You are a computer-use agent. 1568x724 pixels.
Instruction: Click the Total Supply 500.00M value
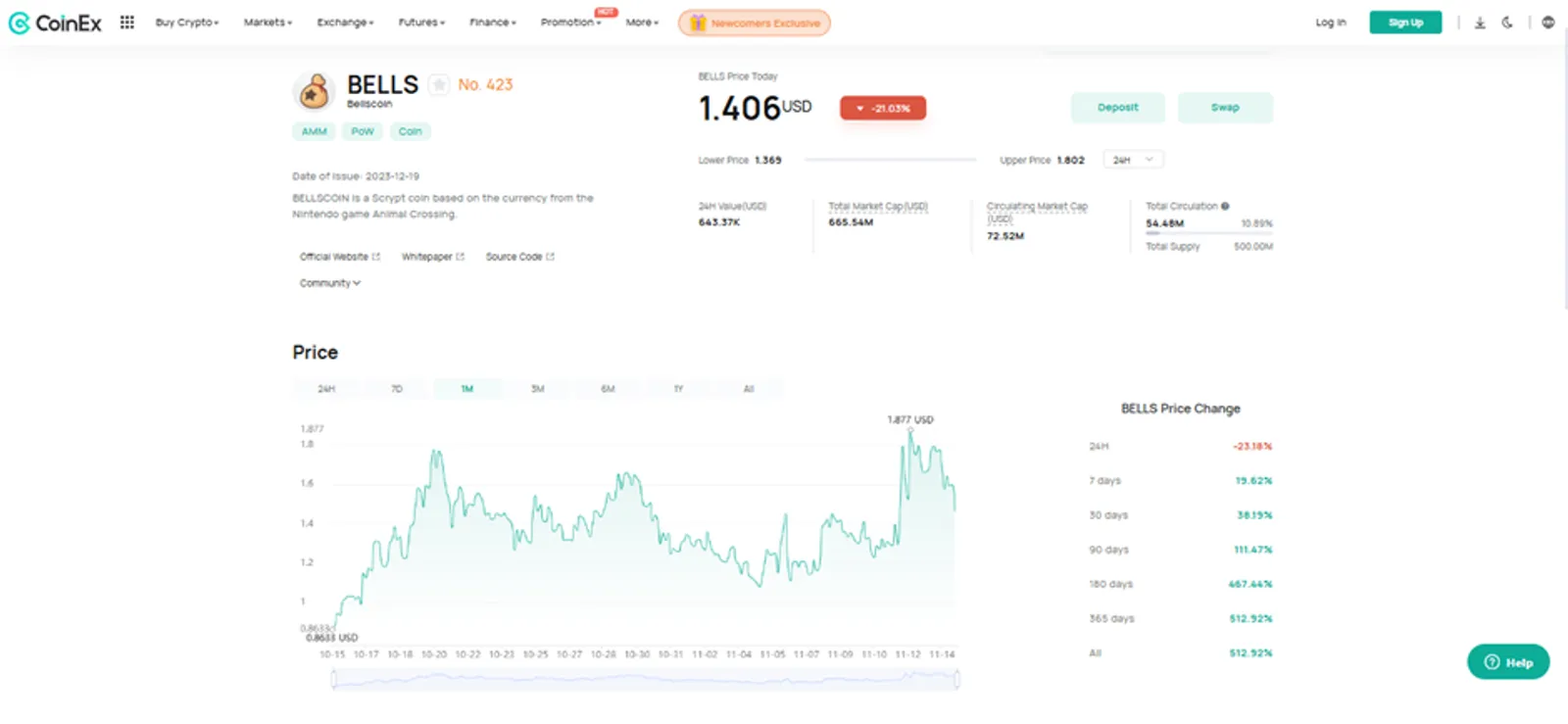tap(1253, 247)
